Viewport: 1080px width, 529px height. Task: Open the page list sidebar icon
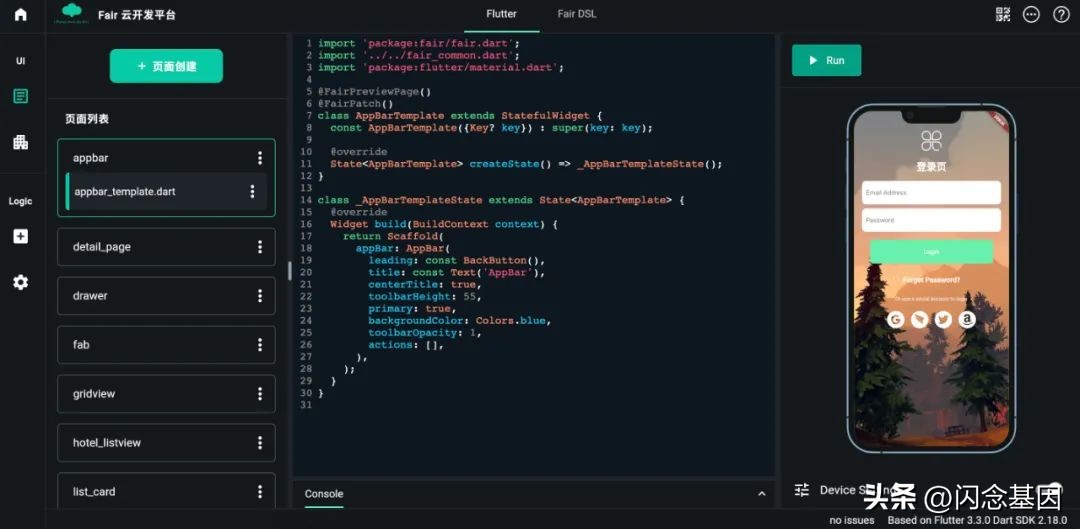(20, 96)
